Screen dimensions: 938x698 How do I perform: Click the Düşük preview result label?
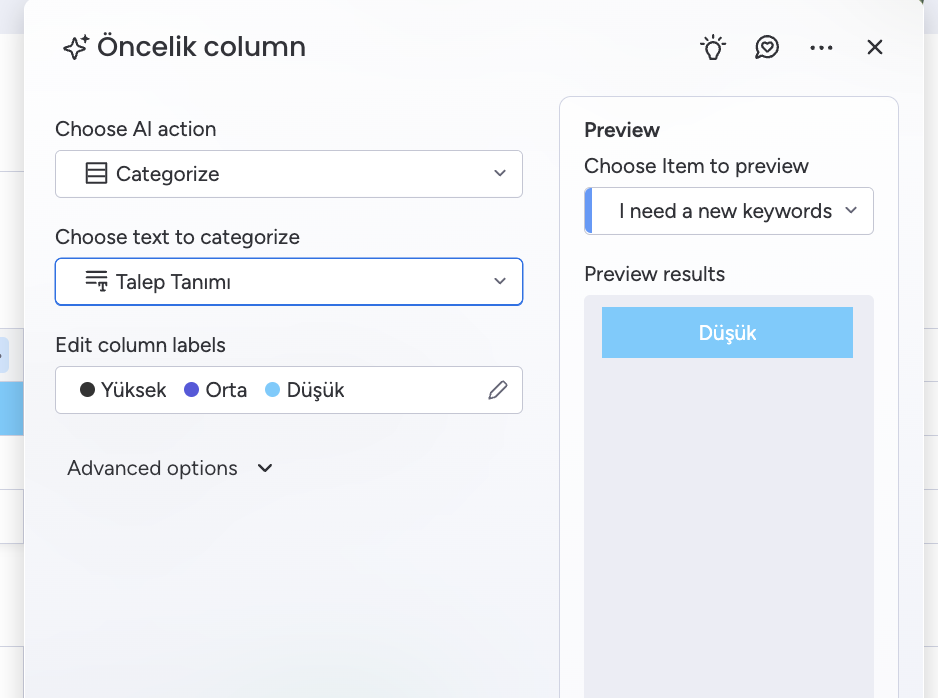[x=727, y=333]
